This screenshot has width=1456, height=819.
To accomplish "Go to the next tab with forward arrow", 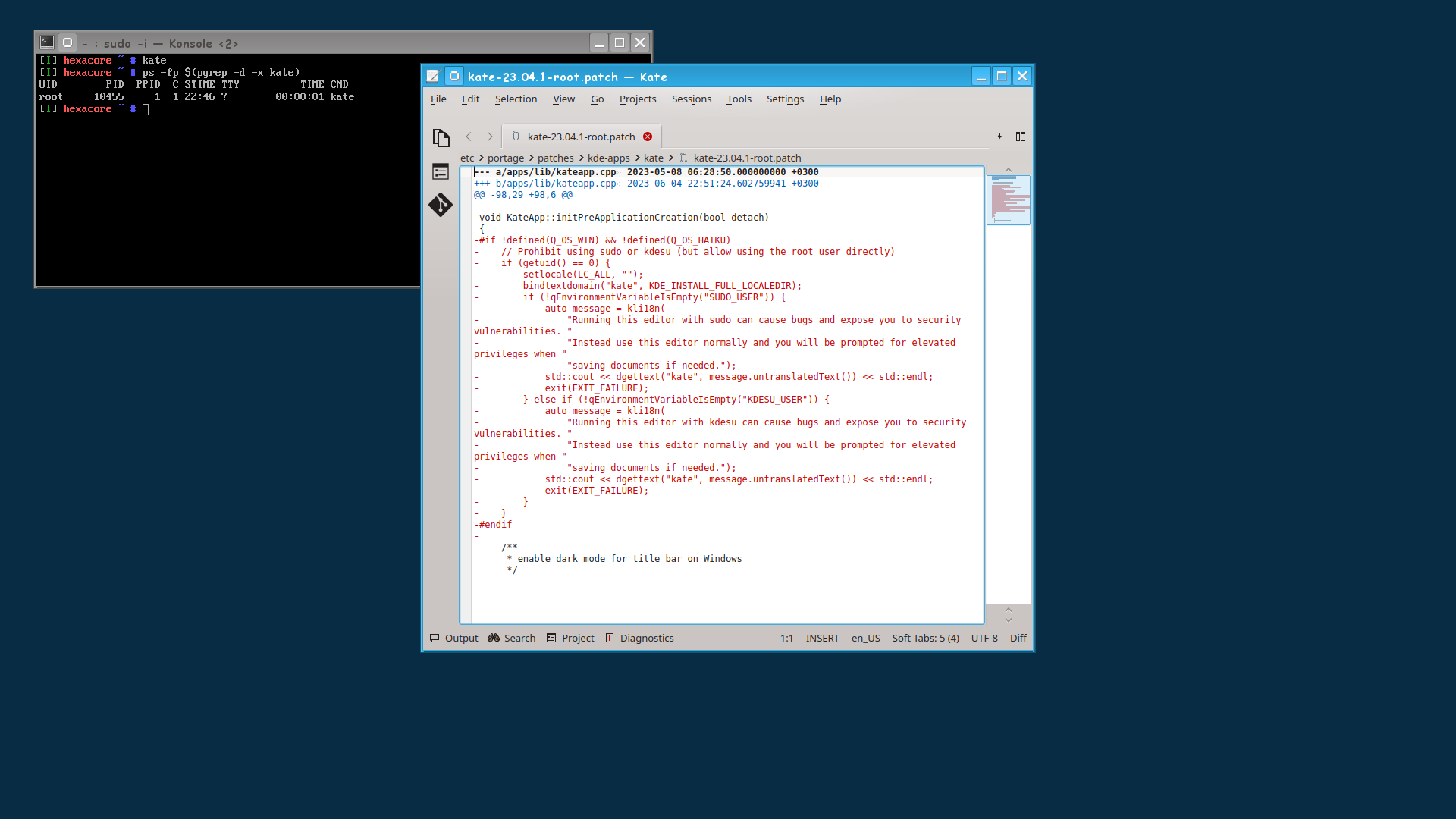I will pyautogui.click(x=490, y=136).
